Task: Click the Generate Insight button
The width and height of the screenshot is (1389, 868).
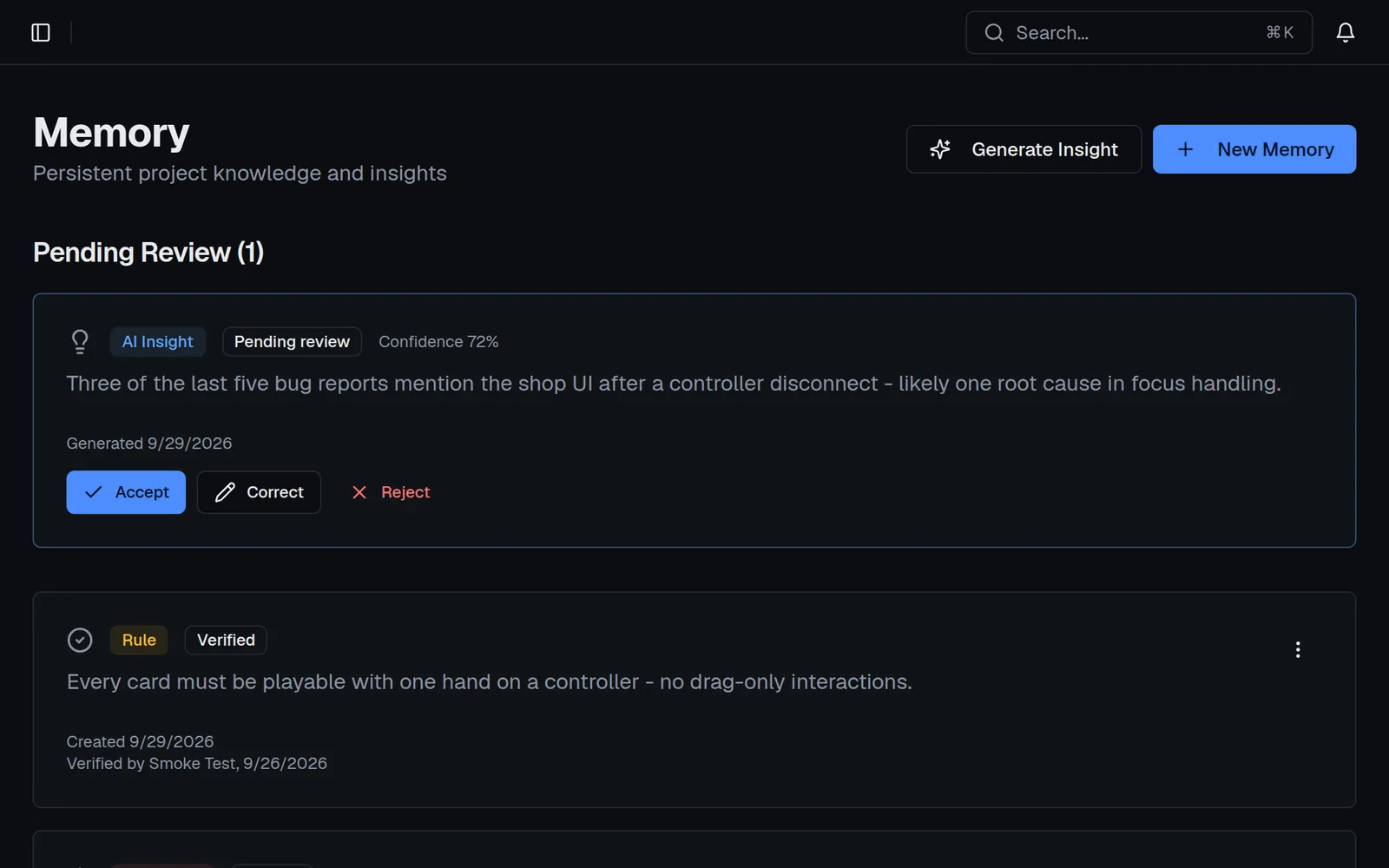Action: [x=1024, y=149]
